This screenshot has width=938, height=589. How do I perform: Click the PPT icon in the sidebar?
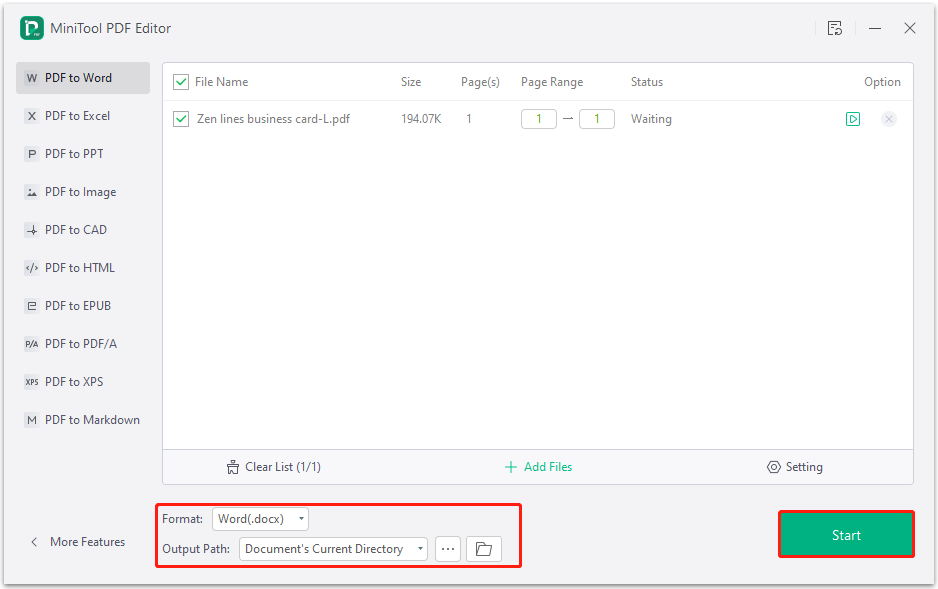[x=32, y=154]
